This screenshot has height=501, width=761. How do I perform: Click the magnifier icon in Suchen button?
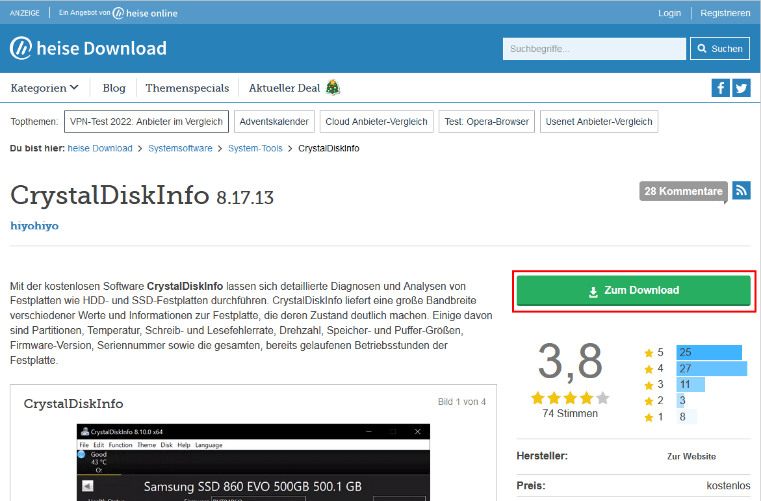click(702, 49)
